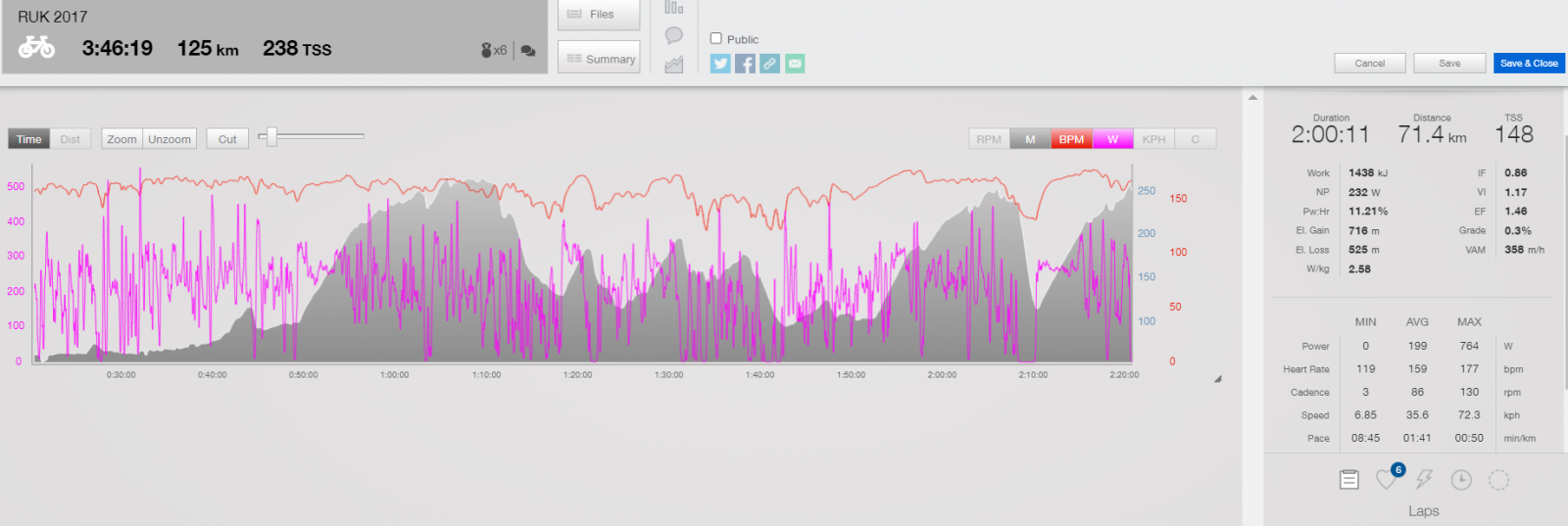
Task: Click the Save & Close button
Action: (x=1529, y=64)
